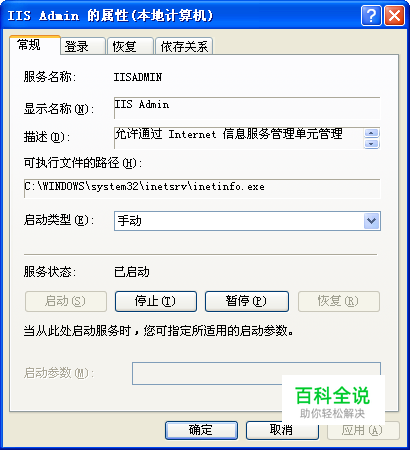This screenshot has width=410, height=450.
Task: Click the 手动 startup type combo box
Action: (x=247, y=221)
